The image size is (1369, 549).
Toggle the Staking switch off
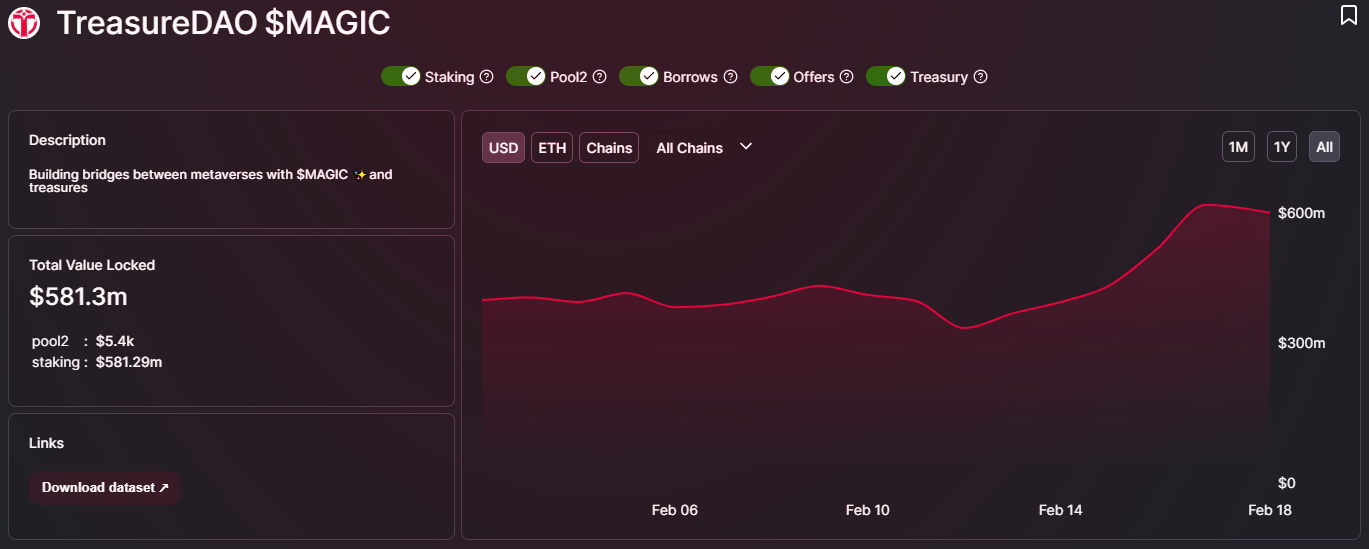400,76
